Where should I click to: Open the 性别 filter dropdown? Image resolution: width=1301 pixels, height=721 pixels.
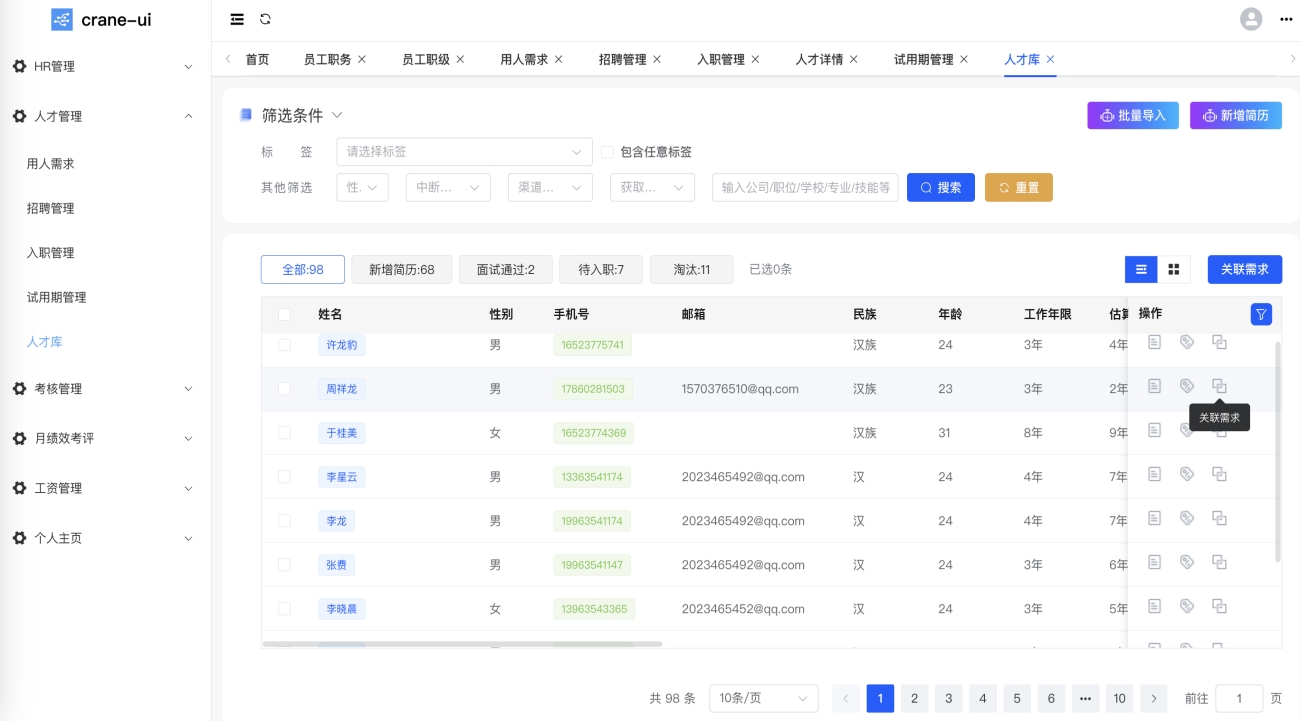coord(362,187)
